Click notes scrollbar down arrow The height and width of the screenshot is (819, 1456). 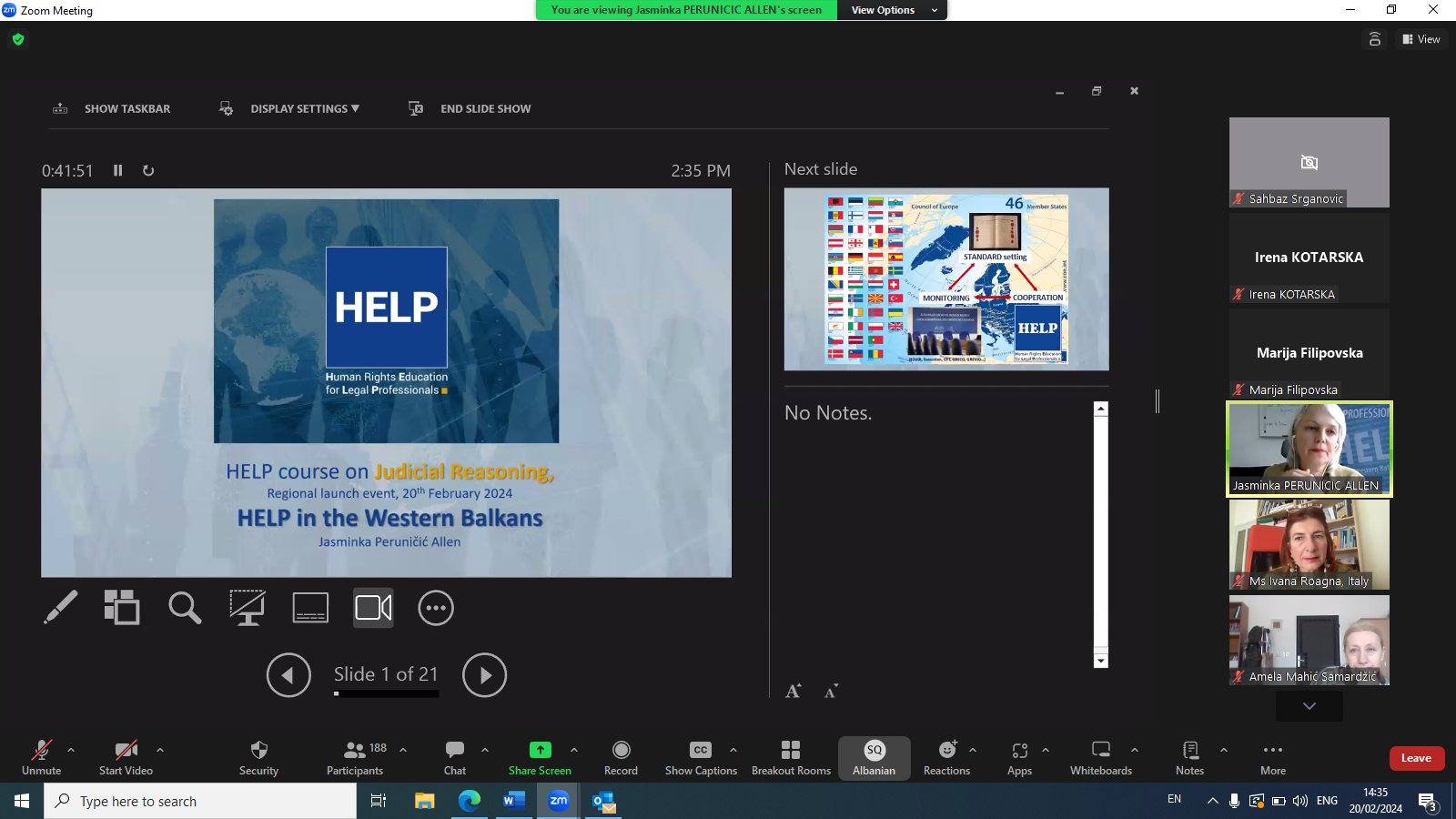(1101, 661)
